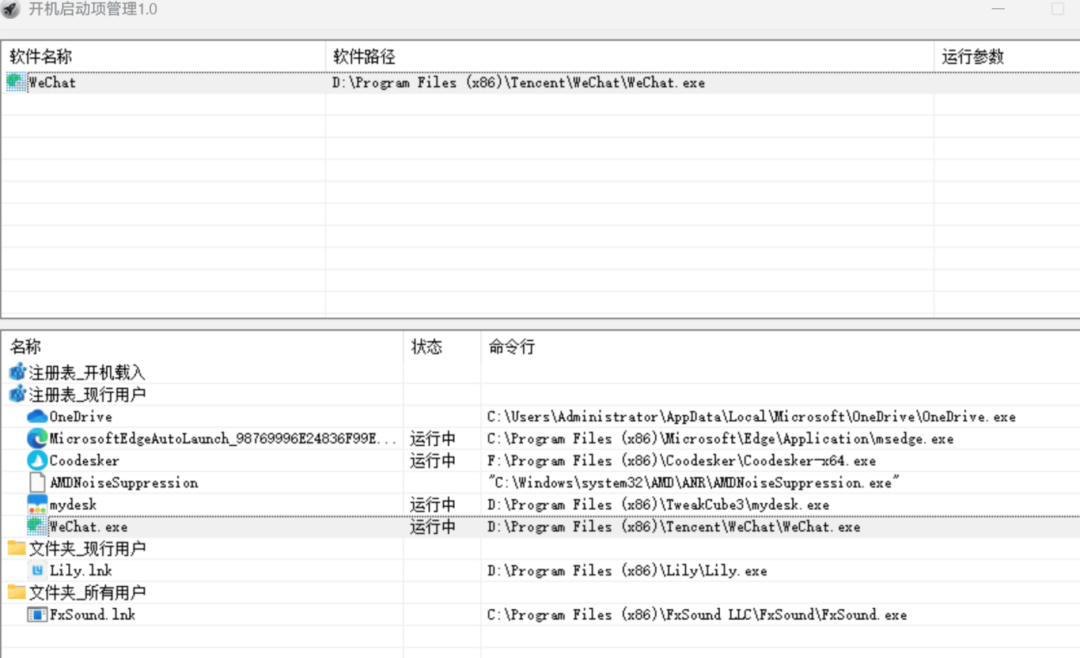Click the WeChat icon in top software list

(16, 82)
